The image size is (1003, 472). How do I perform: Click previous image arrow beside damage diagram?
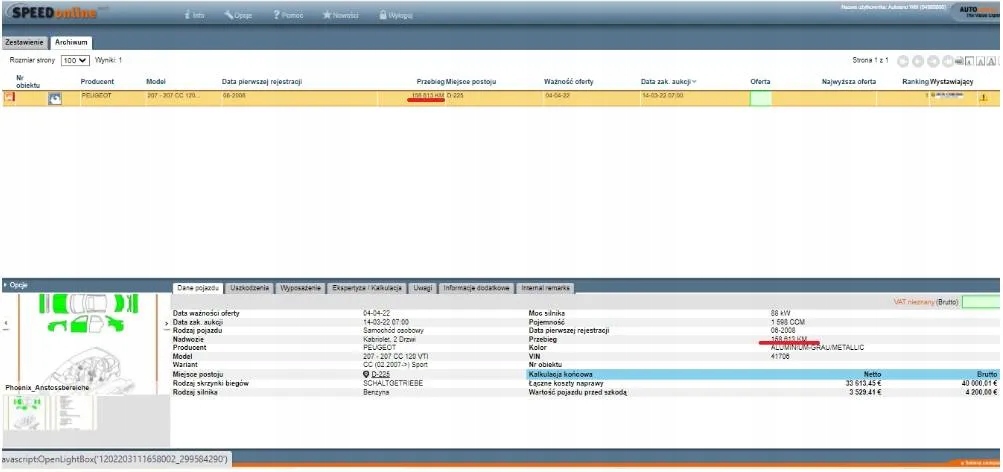6,323
